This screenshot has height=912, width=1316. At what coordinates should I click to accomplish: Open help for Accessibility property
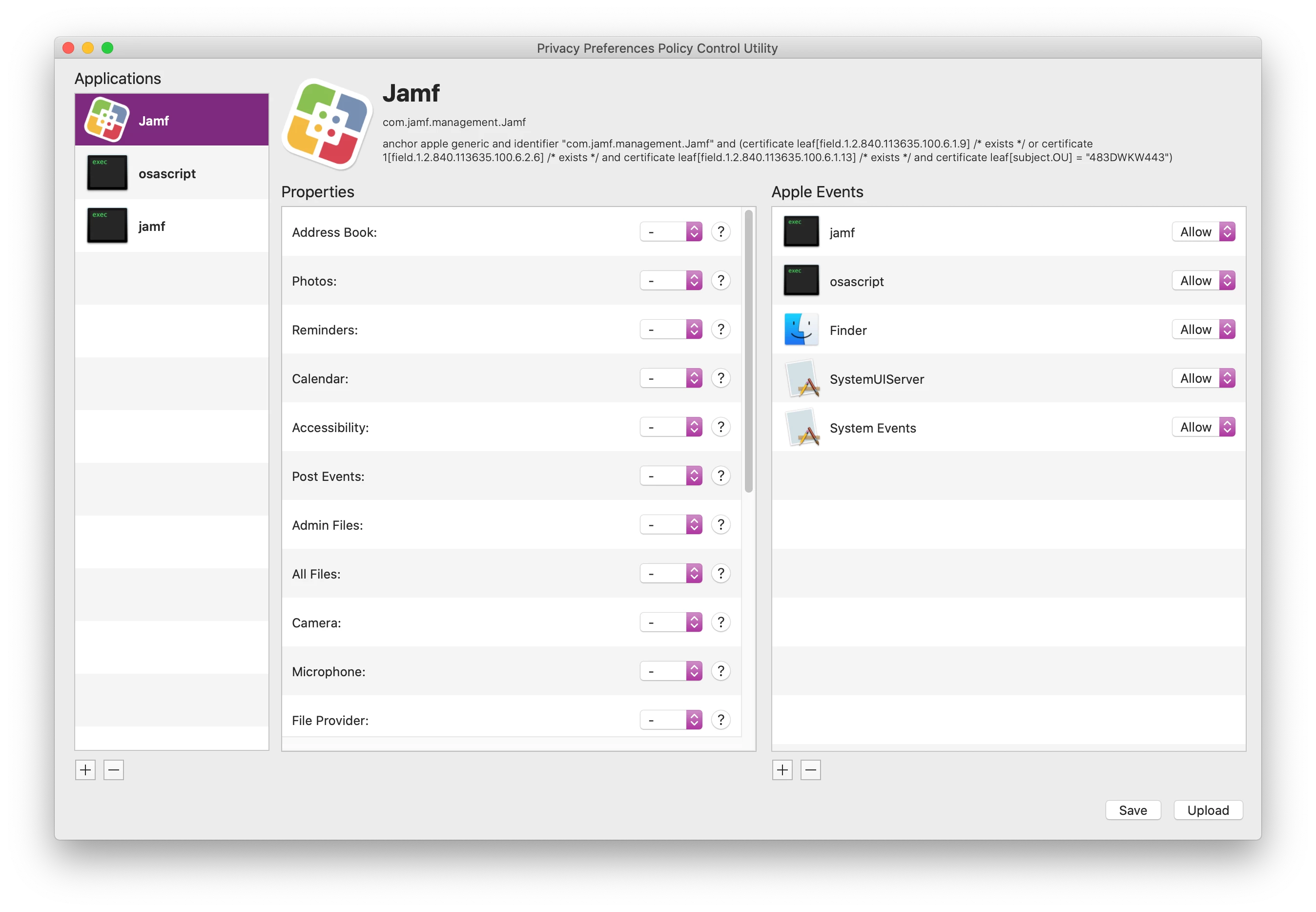click(x=721, y=427)
